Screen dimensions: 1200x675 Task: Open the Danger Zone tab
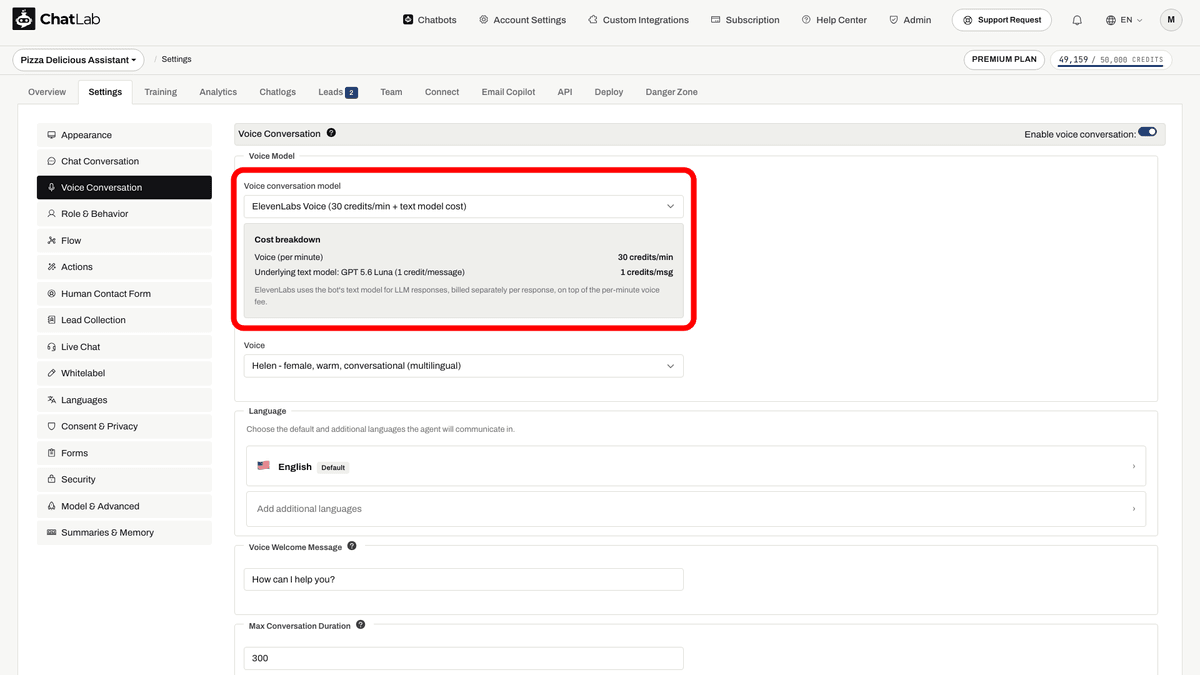click(x=672, y=92)
